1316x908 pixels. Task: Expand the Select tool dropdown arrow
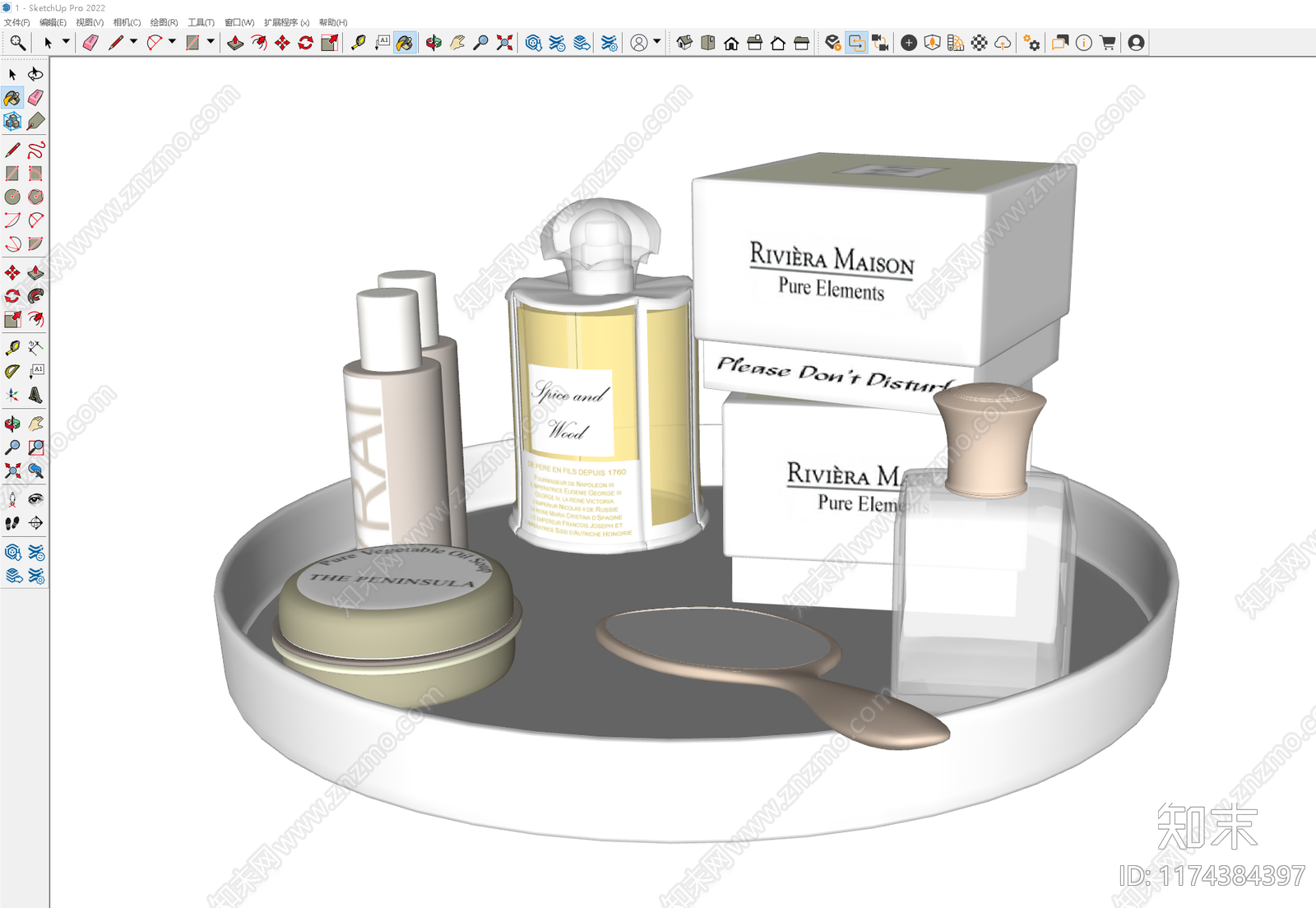(x=66, y=41)
